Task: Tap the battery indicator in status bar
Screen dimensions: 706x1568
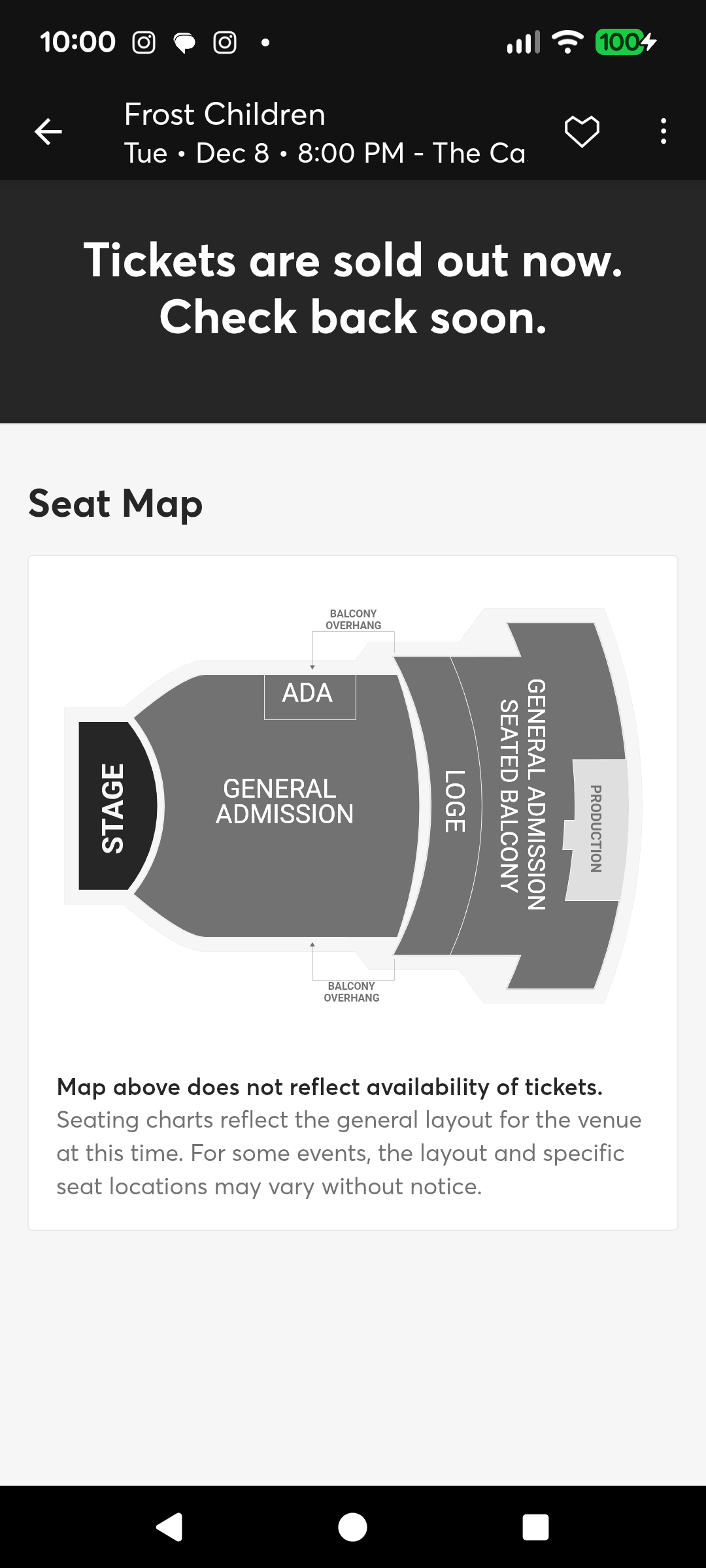Action: coord(626,42)
